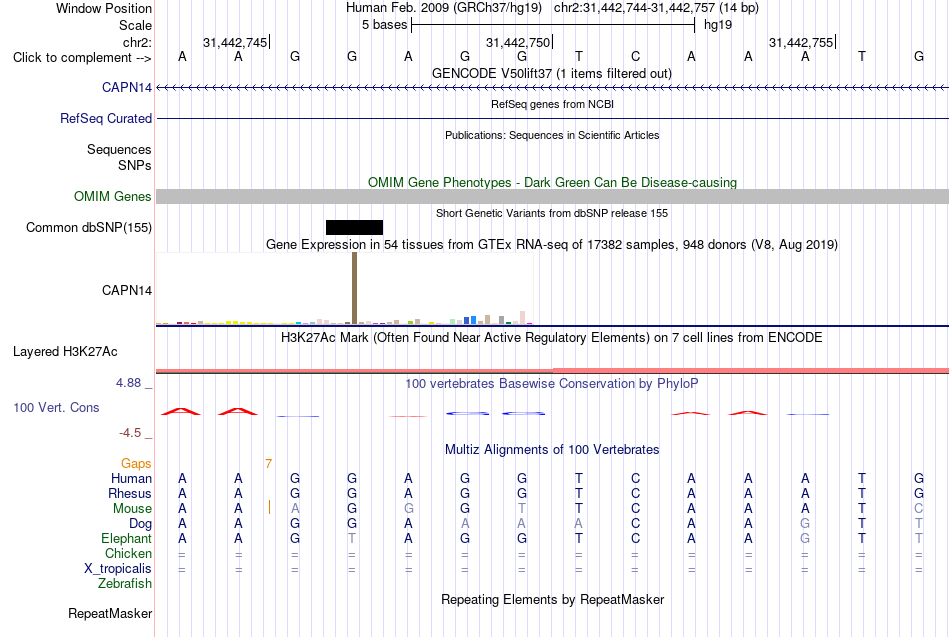Click the 4.88 upper conservation scale value
This screenshot has width=950, height=637.
(x=128, y=383)
